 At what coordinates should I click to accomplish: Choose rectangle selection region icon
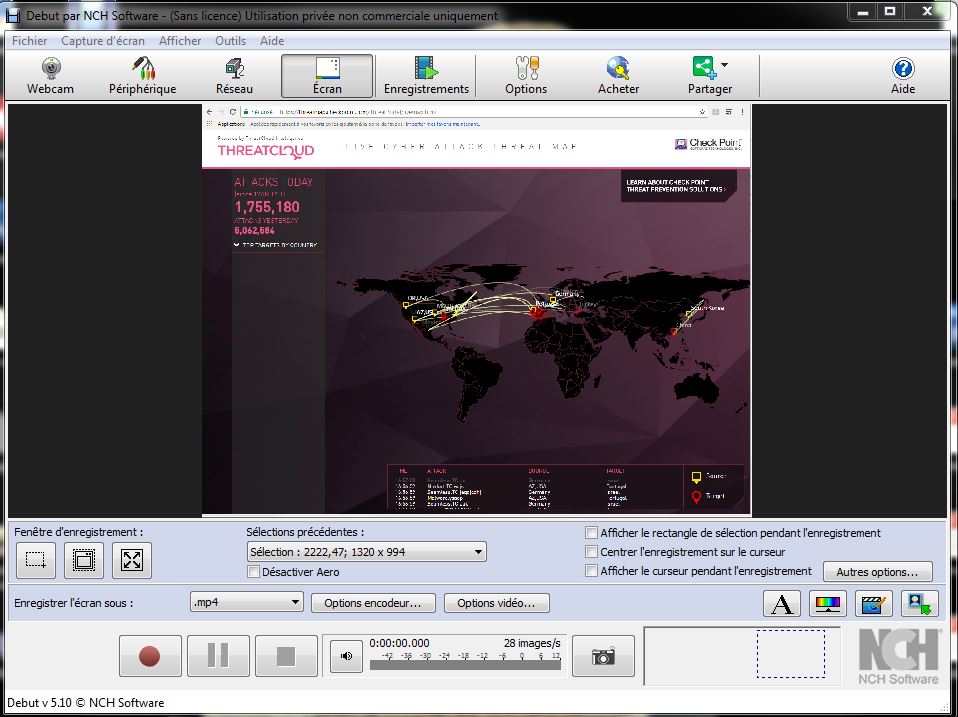click(x=36, y=561)
